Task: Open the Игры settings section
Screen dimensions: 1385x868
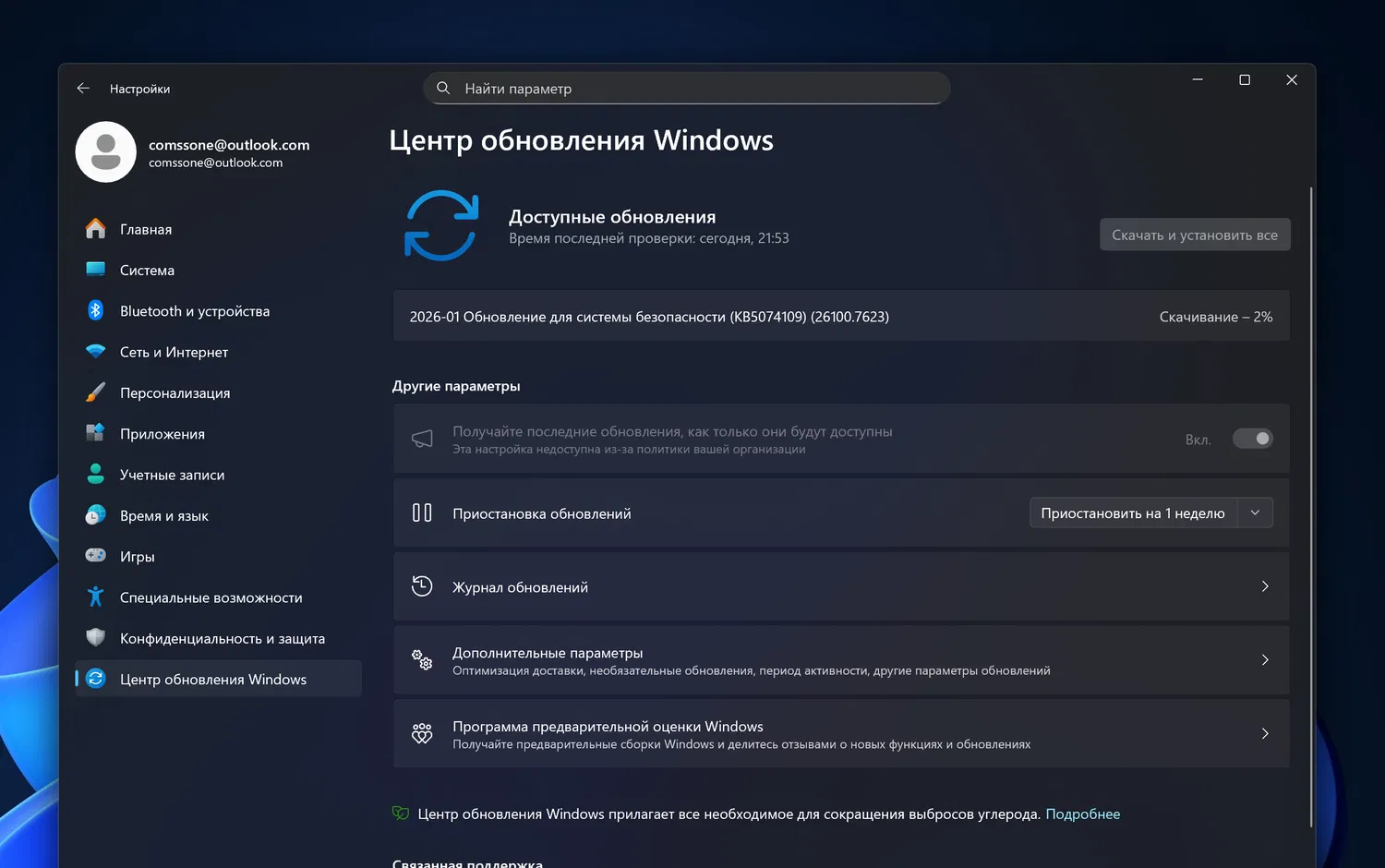Action: (x=218, y=556)
